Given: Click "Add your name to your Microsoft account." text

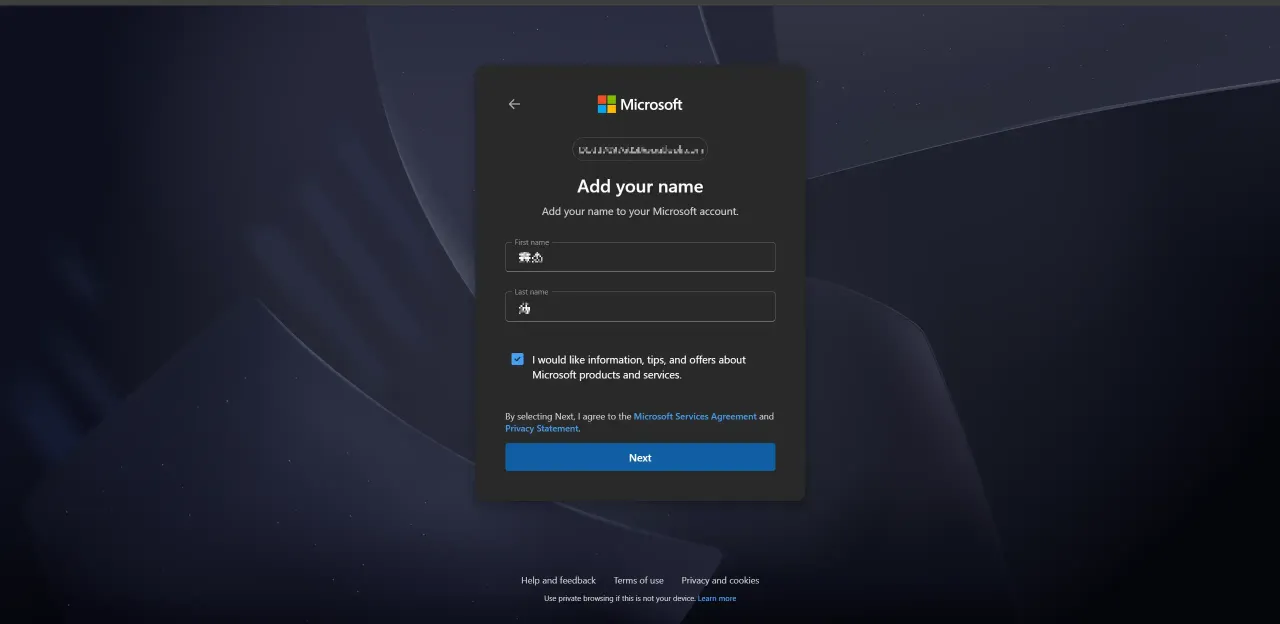Looking at the screenshot, I should click(x=640, y=212).
